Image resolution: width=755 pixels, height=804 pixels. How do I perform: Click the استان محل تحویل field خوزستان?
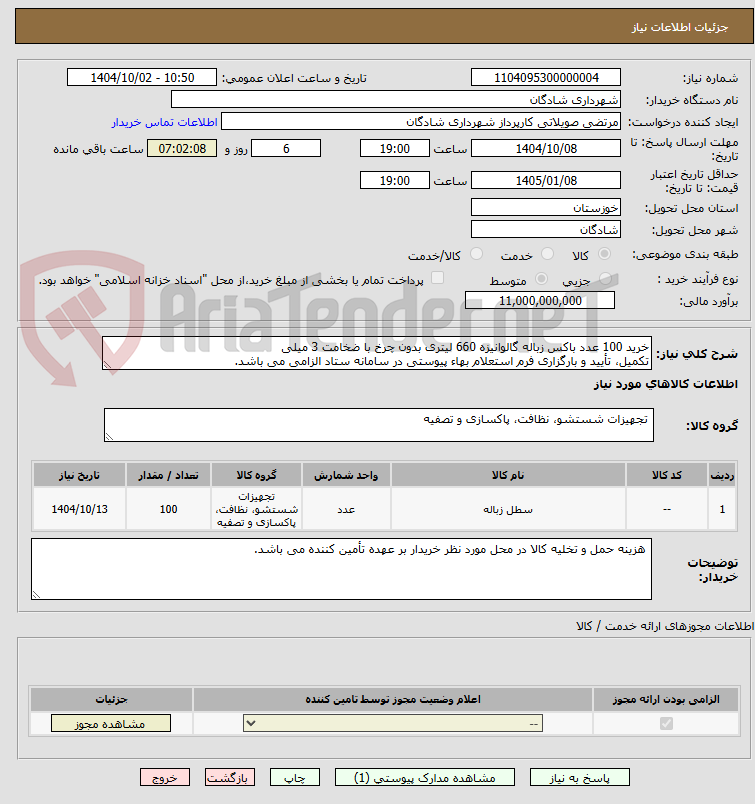546,208
